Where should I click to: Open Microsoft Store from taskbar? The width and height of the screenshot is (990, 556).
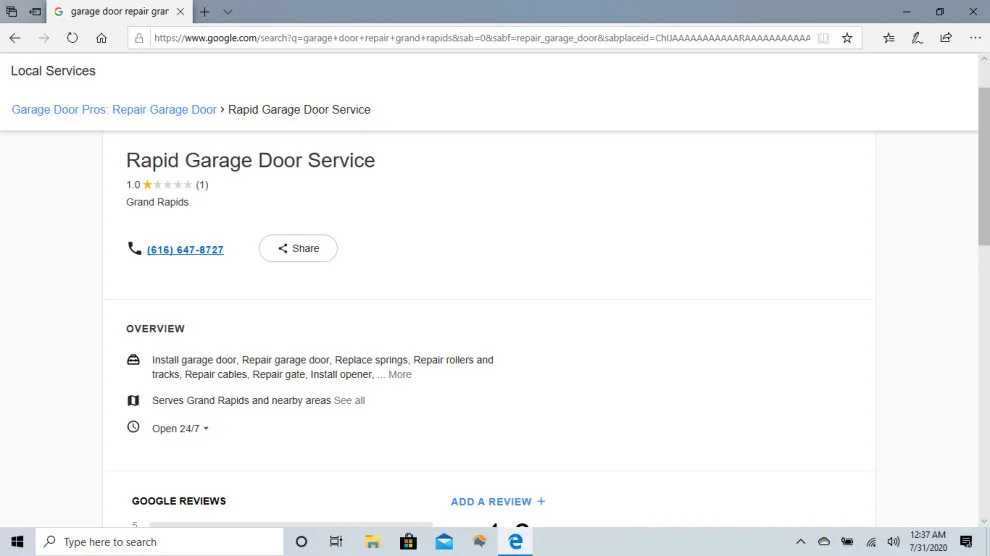pyautogui.click(x=409, y=541)
